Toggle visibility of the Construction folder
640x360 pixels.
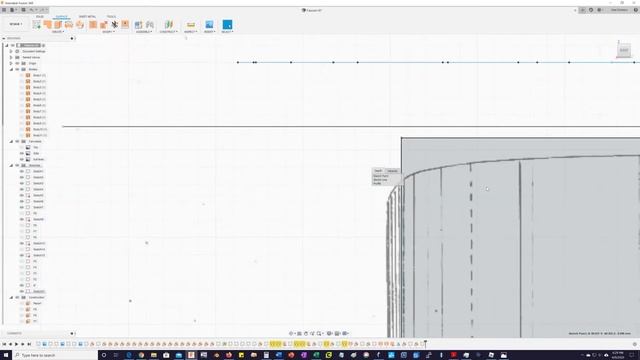17,297
